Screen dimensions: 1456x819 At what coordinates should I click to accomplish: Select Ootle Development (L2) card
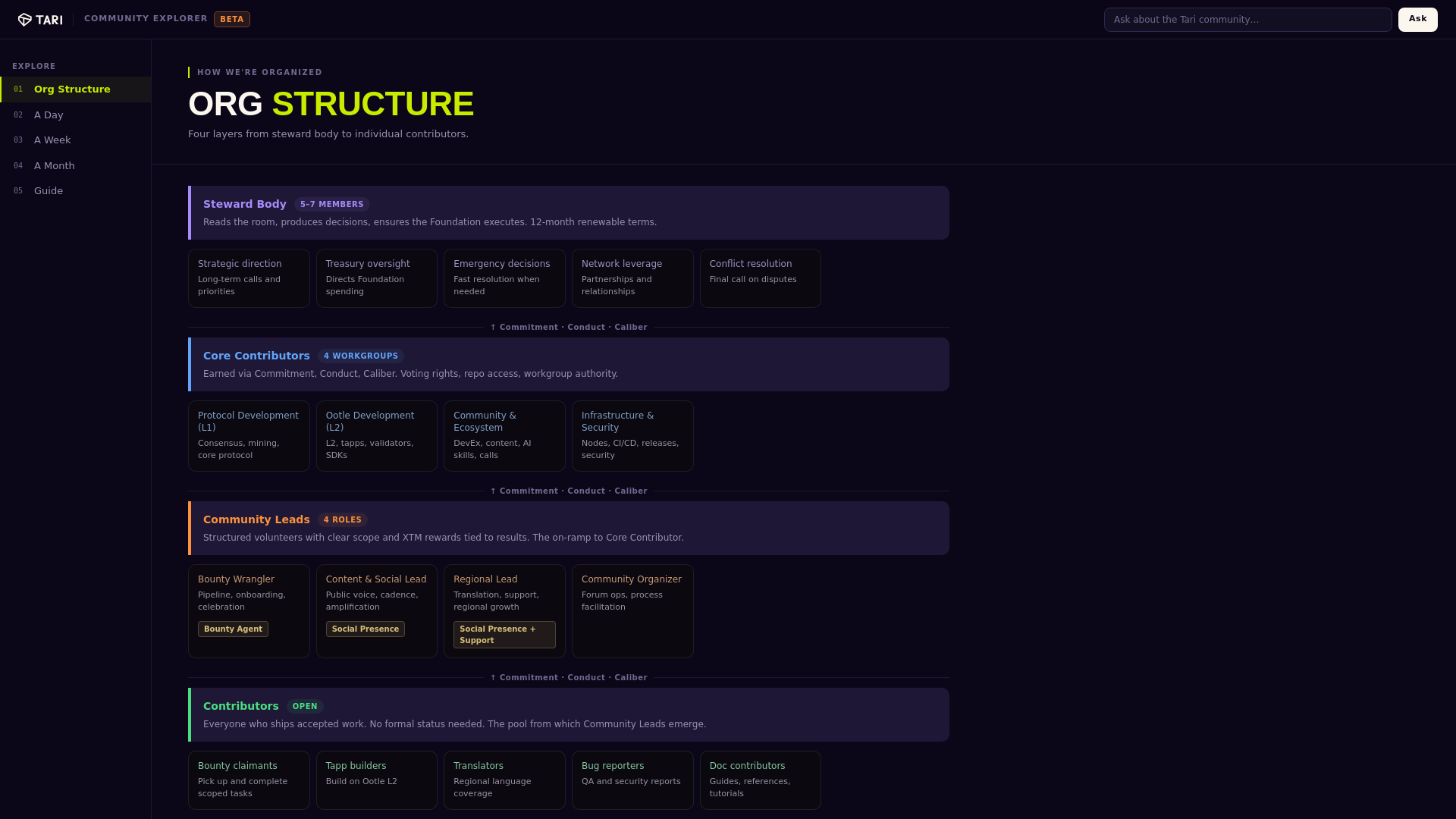tap(377, 436)
